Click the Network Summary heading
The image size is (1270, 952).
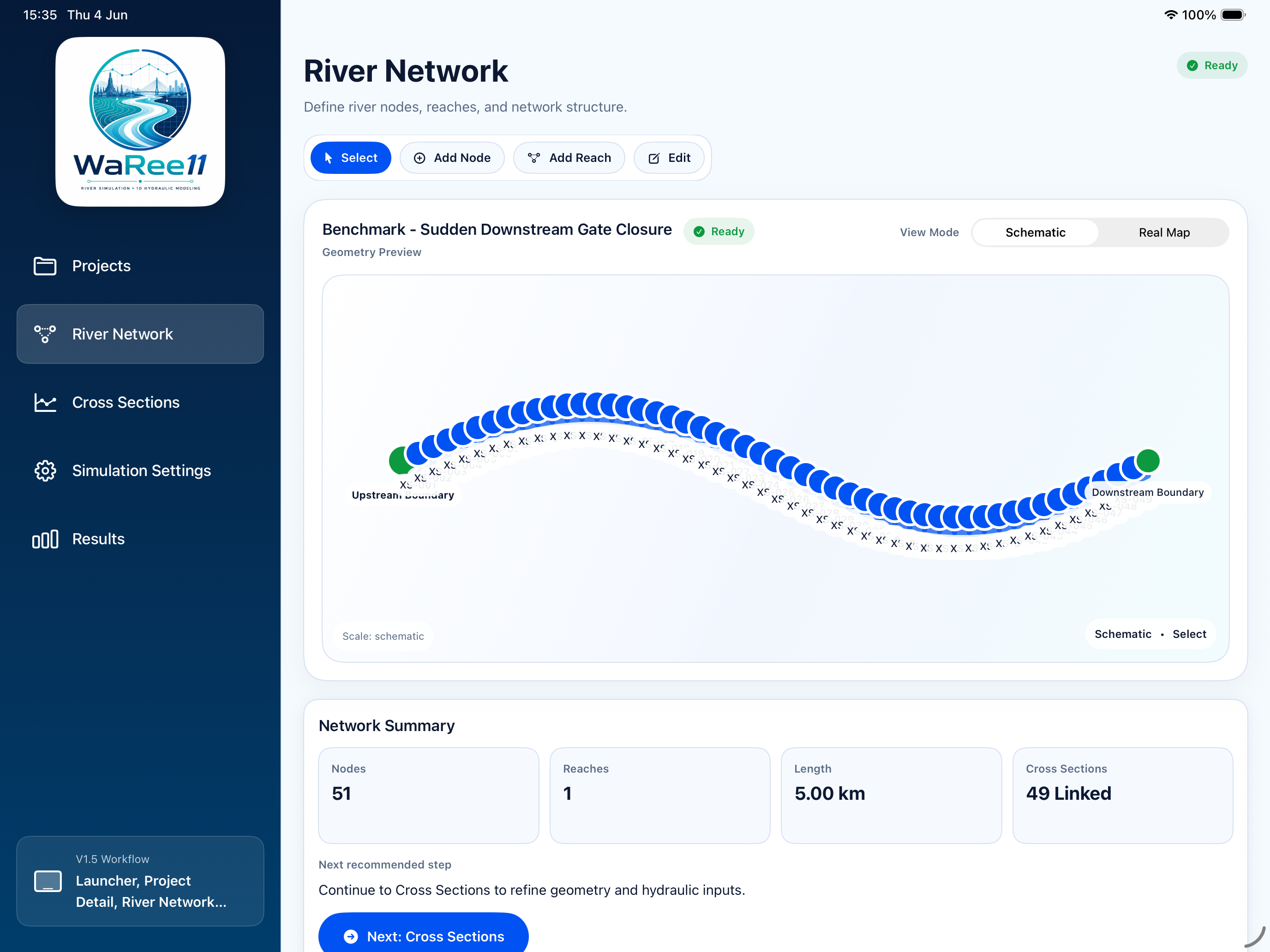point(386,726)
